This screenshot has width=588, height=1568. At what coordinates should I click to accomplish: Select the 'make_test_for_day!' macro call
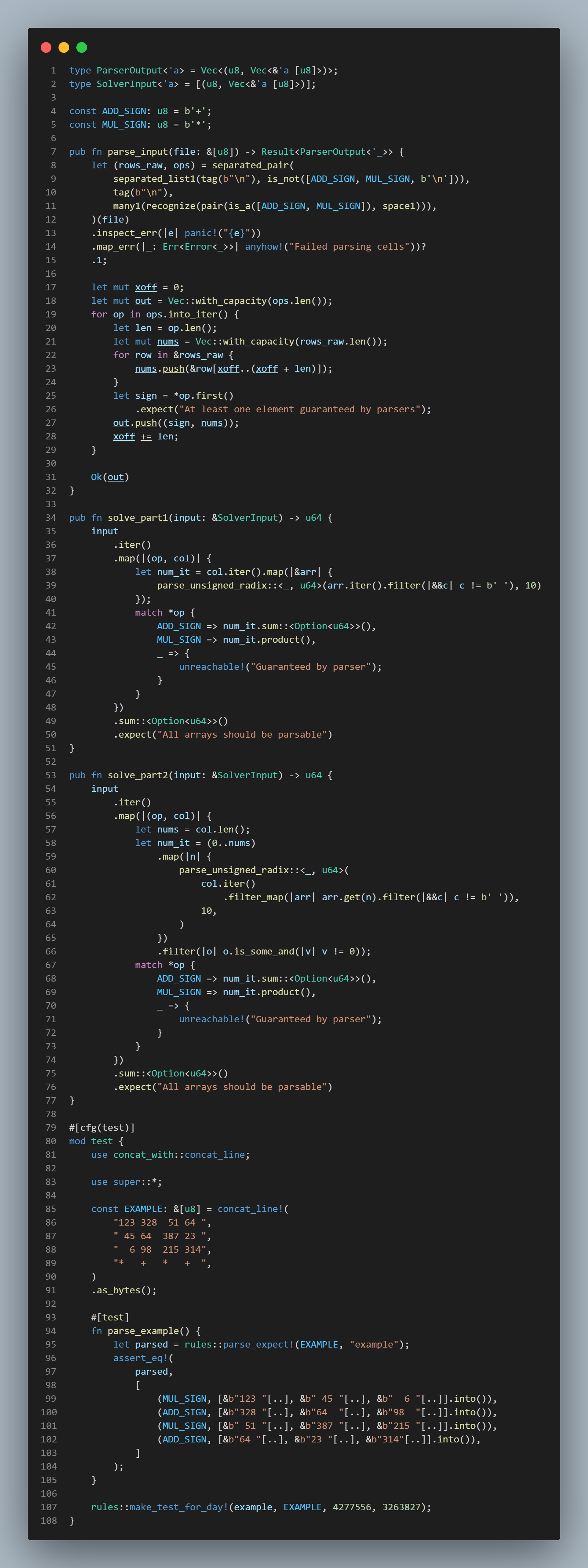point(179,1507)
